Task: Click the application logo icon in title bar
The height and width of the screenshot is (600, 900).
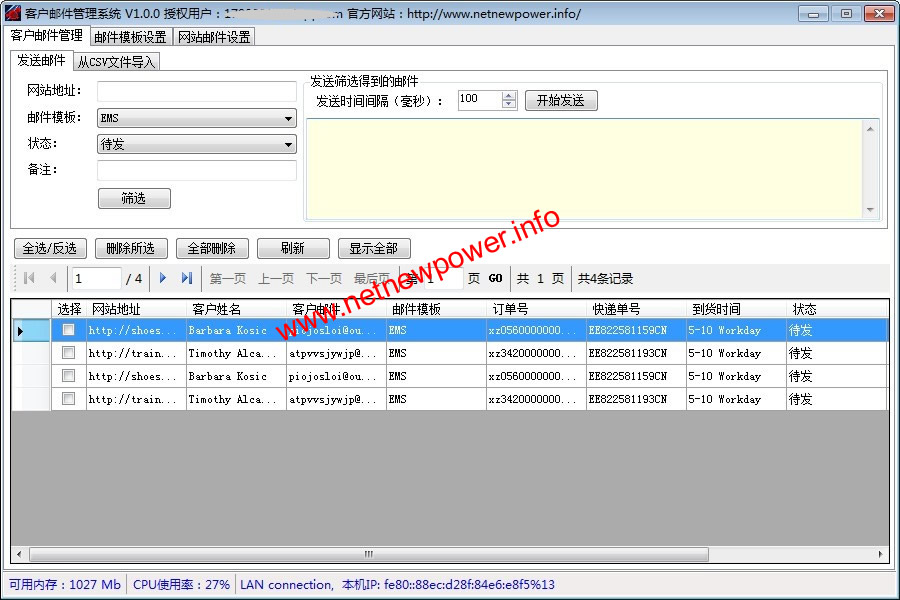Action: (x=13, y=13)
